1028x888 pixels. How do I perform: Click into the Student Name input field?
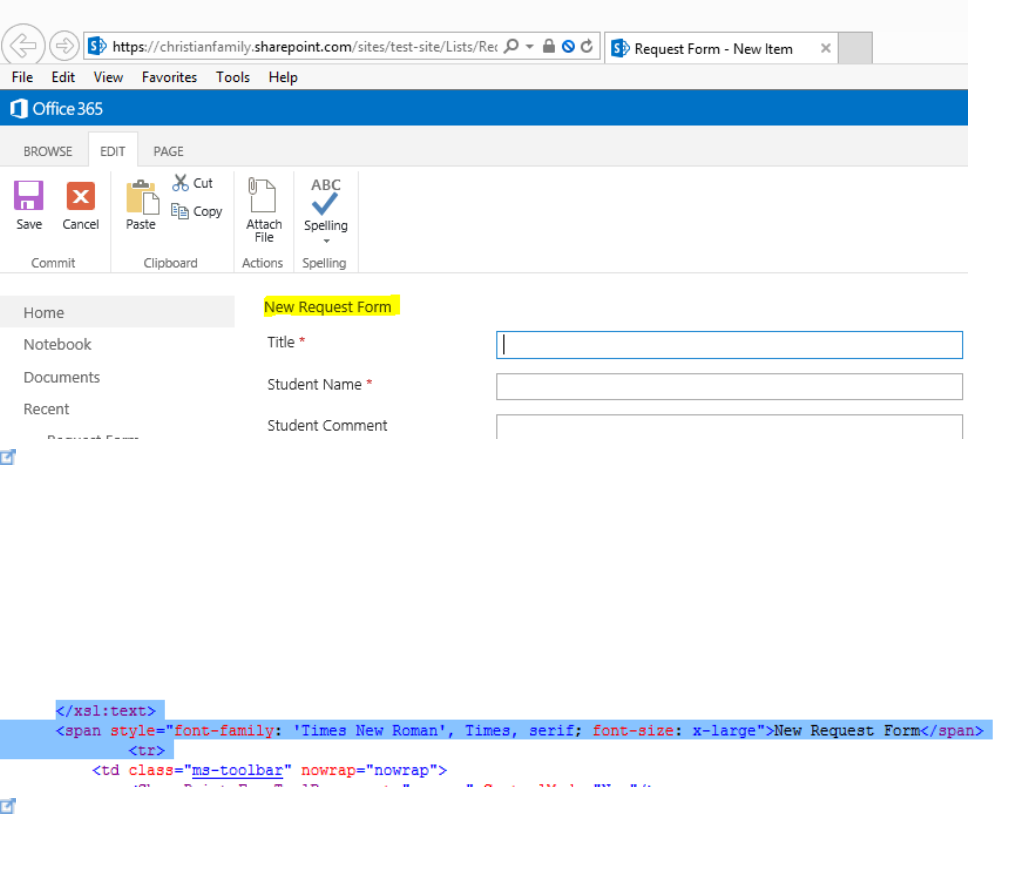(x=729, y=387)
